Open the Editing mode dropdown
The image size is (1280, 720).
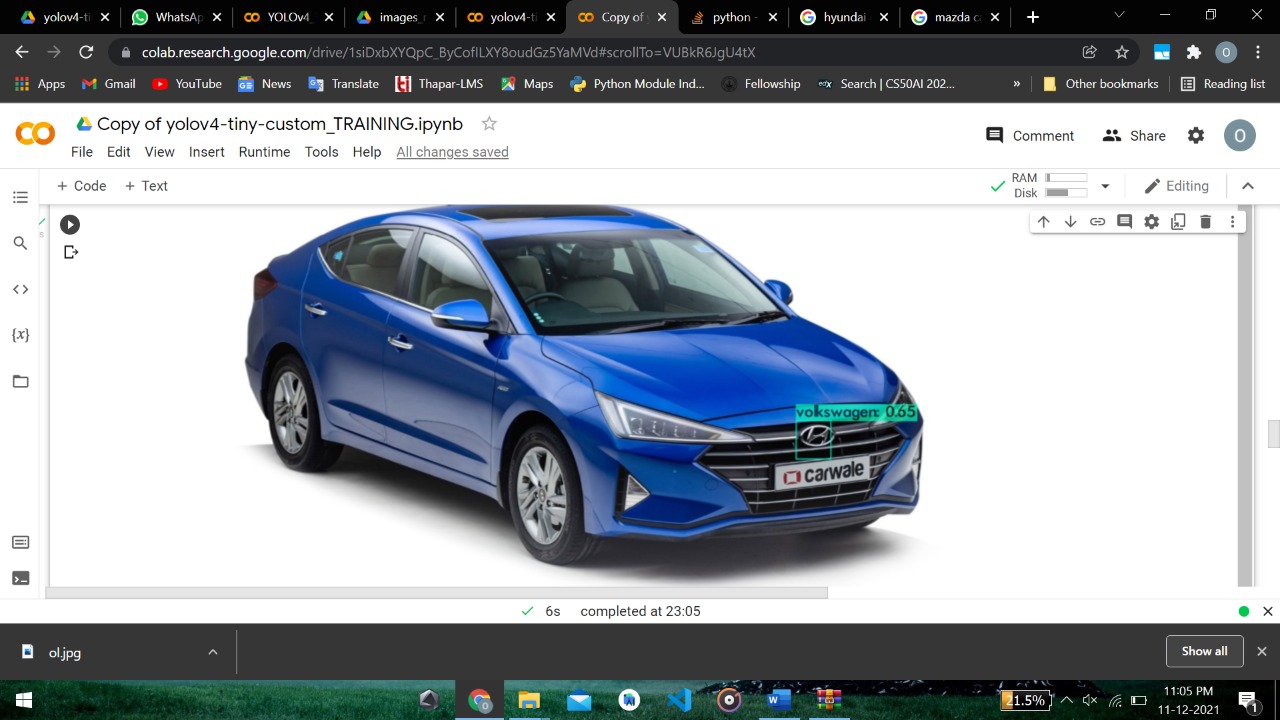(x=1177, y=186)
